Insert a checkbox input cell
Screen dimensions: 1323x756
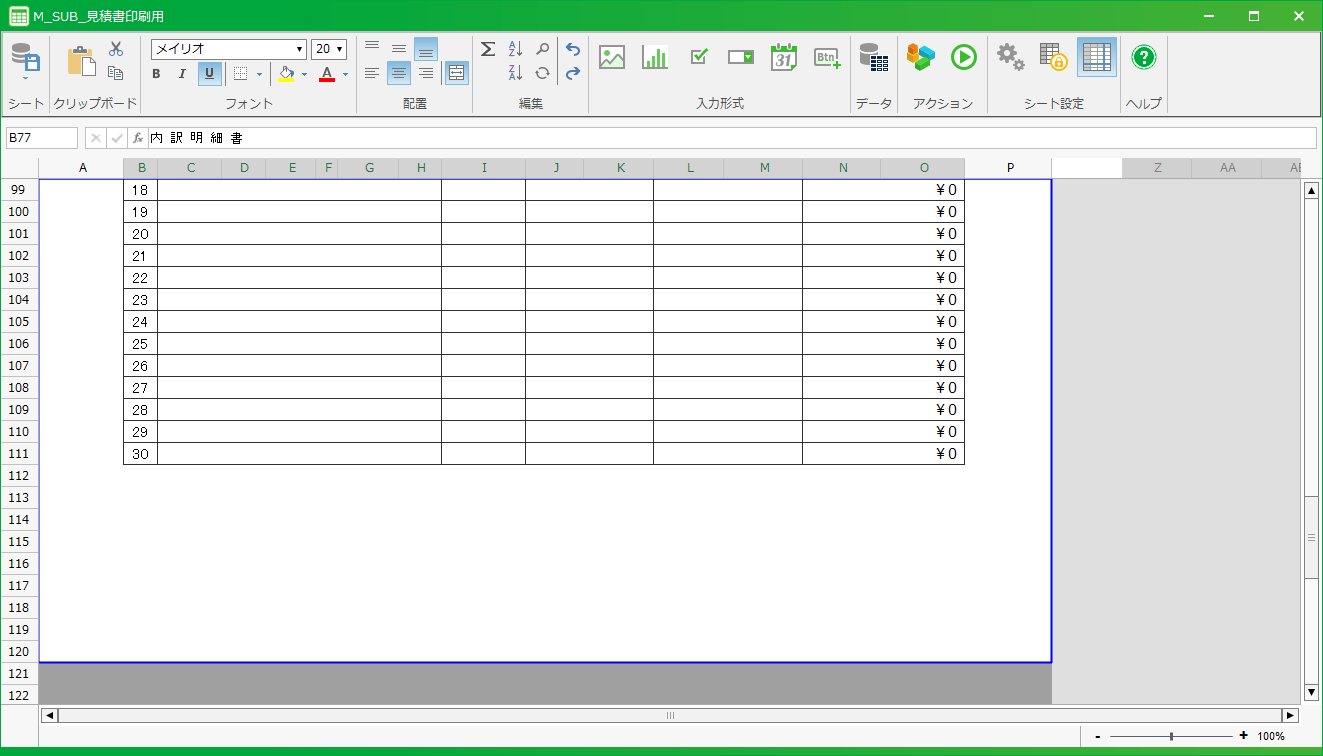699,57
